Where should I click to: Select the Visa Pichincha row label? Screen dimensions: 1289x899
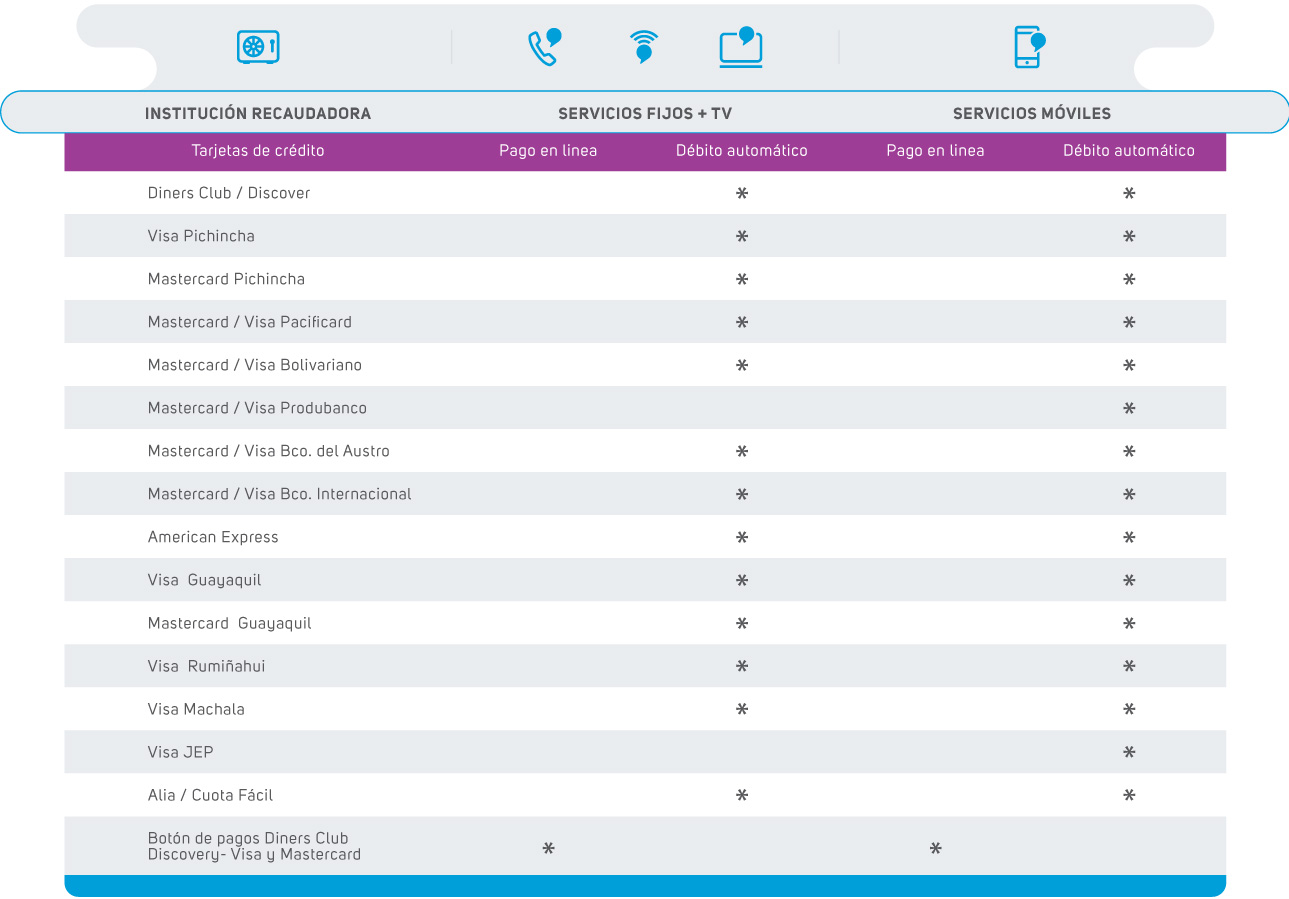pyautogui.click(x=201, y=236)
